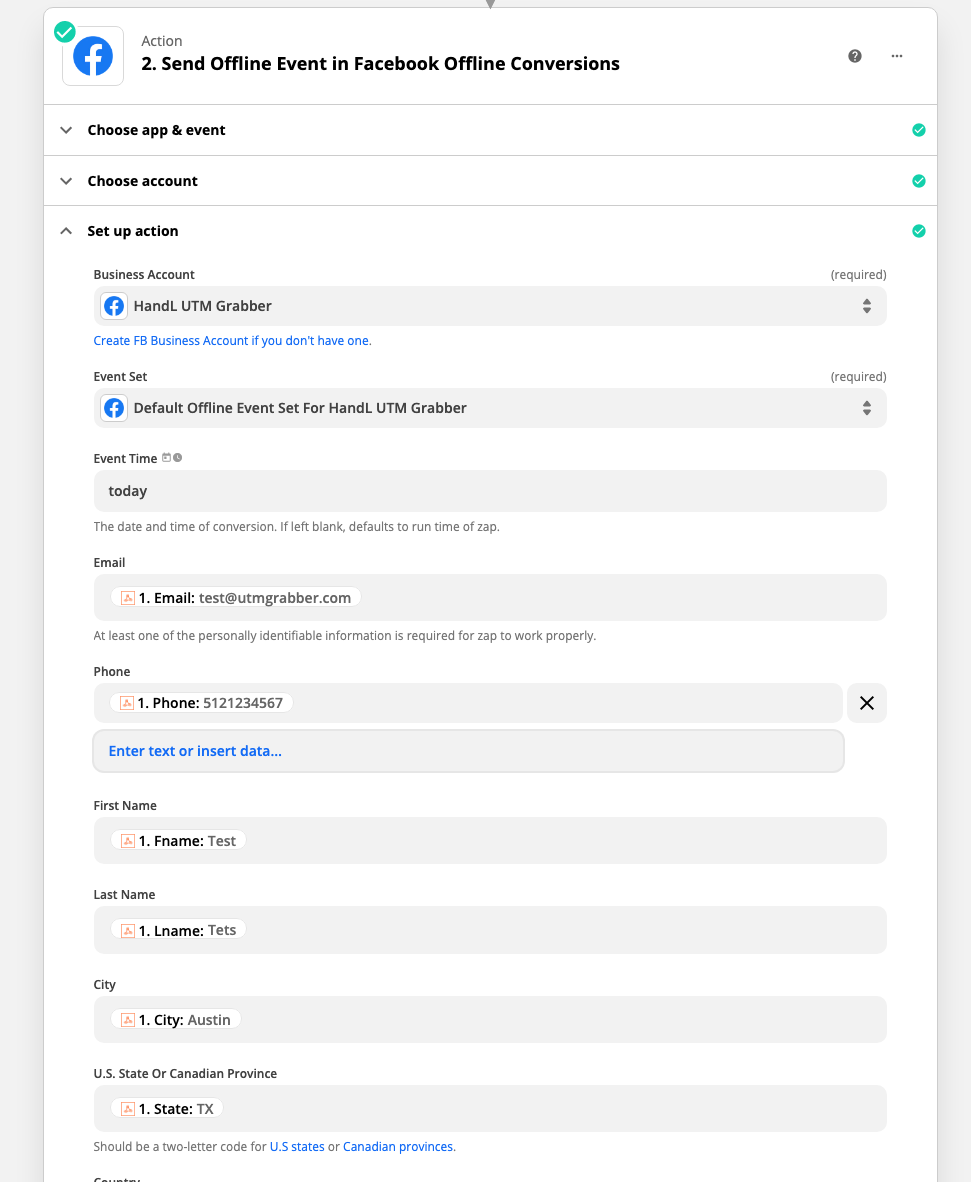Select the Email mapped data pill

point(236,598)
